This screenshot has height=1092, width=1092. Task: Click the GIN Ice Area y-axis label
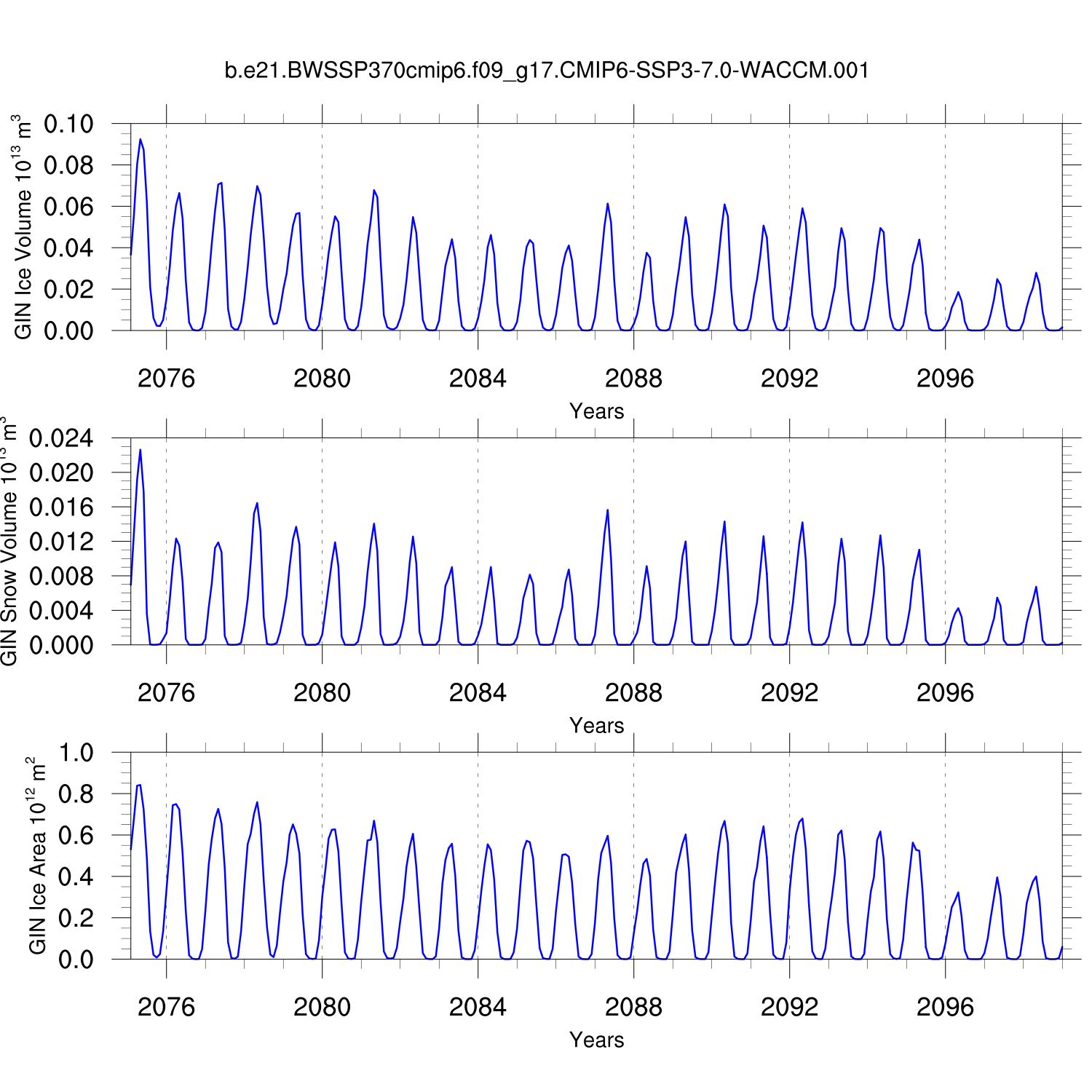[x=37, y=856]
